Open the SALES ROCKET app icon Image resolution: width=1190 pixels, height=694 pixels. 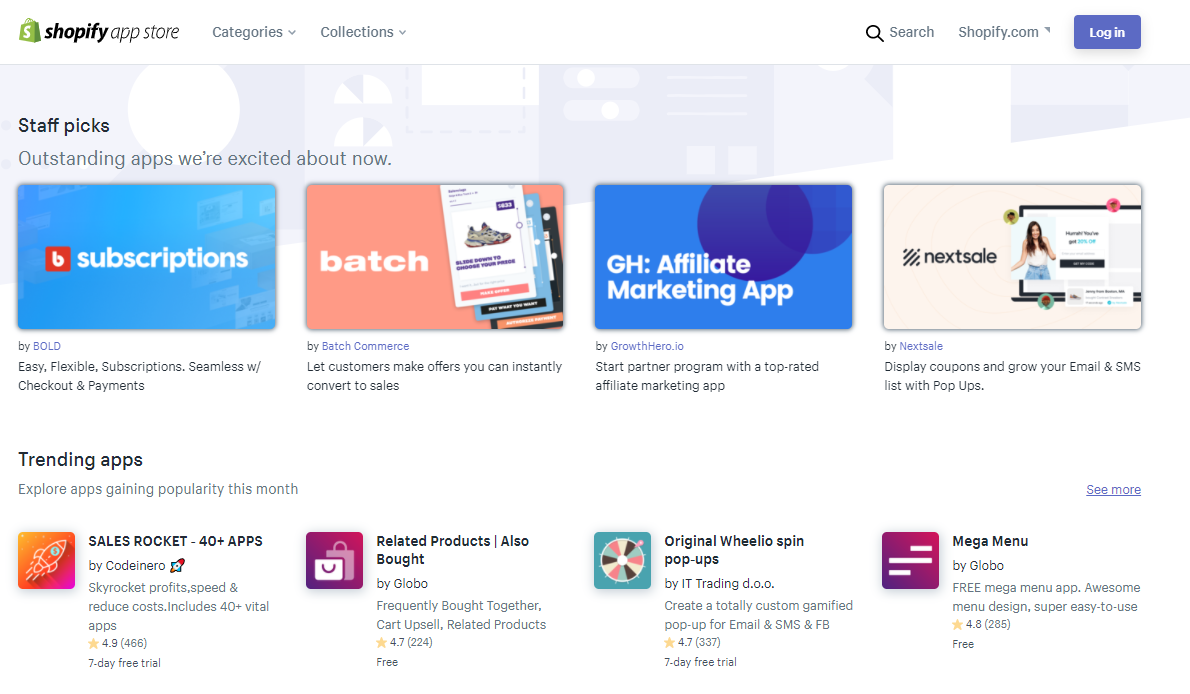click(x=46, y=560)
